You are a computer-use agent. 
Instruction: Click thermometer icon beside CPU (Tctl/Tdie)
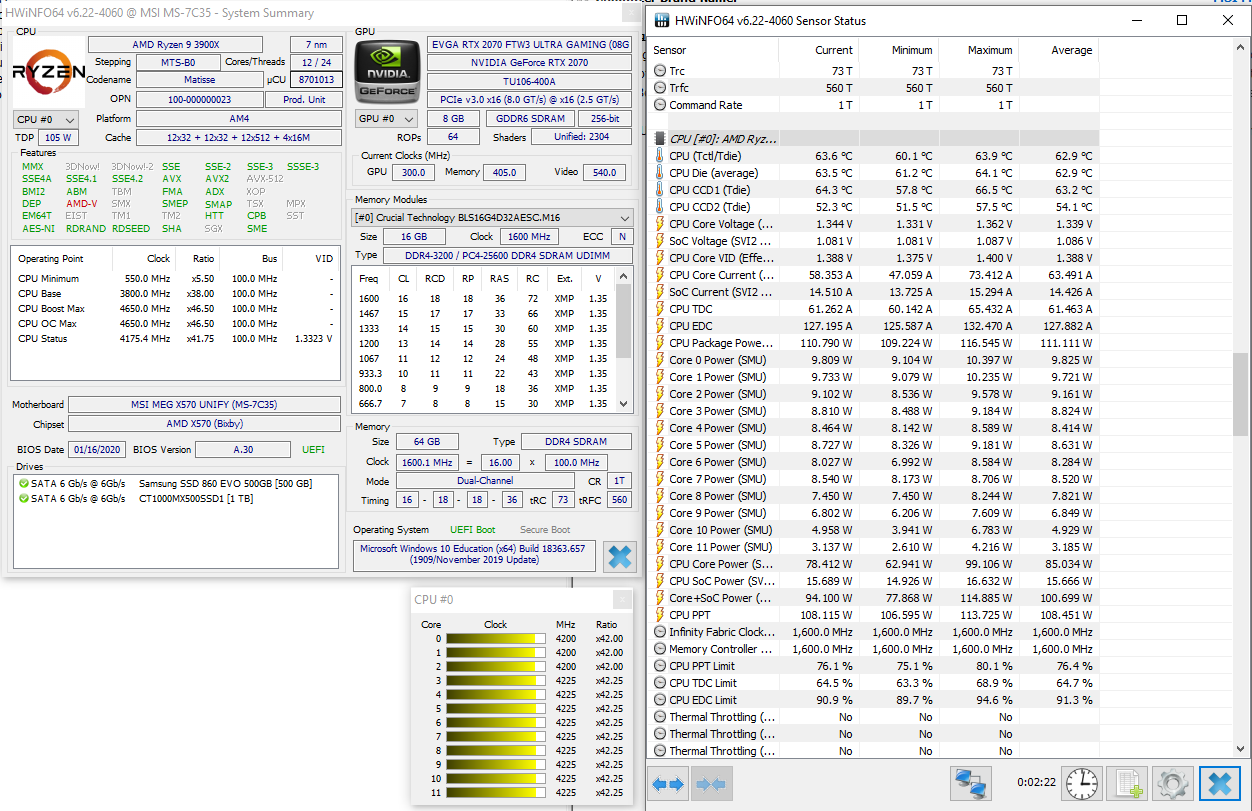(660, 156)
